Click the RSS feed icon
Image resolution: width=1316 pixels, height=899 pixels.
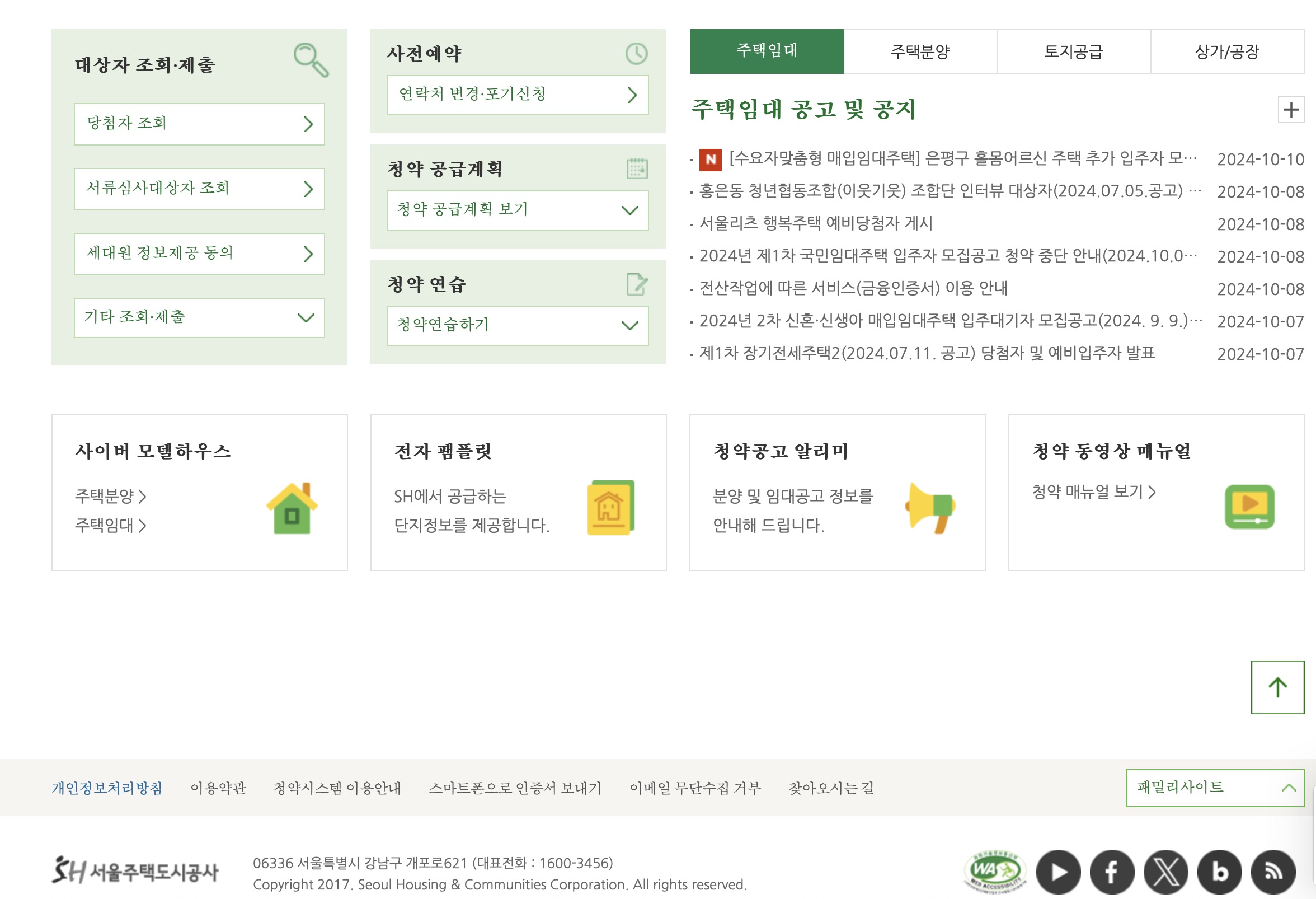(x=1273, y=872)
